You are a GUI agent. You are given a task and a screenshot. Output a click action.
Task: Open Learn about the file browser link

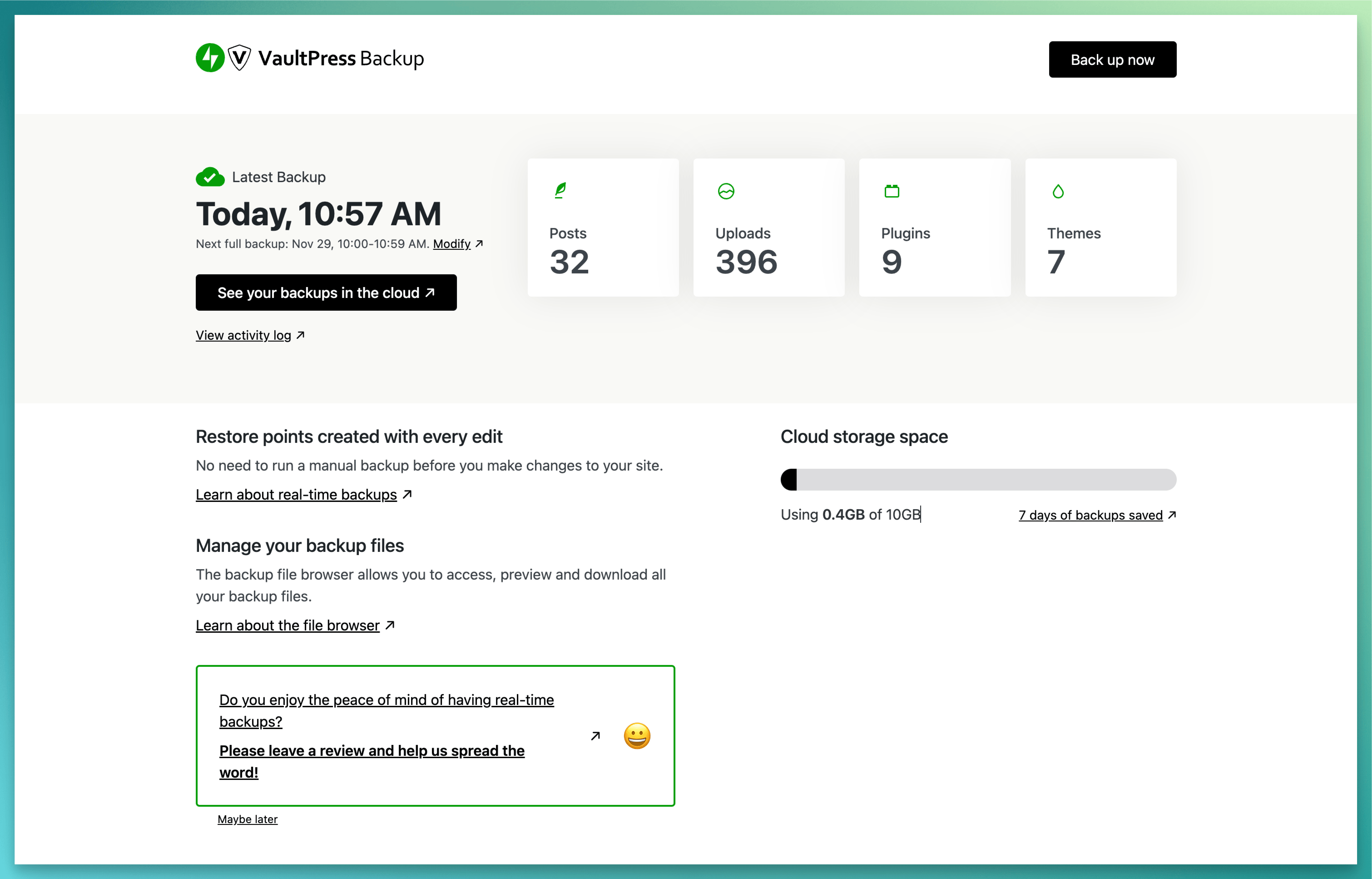click(287, 626)
